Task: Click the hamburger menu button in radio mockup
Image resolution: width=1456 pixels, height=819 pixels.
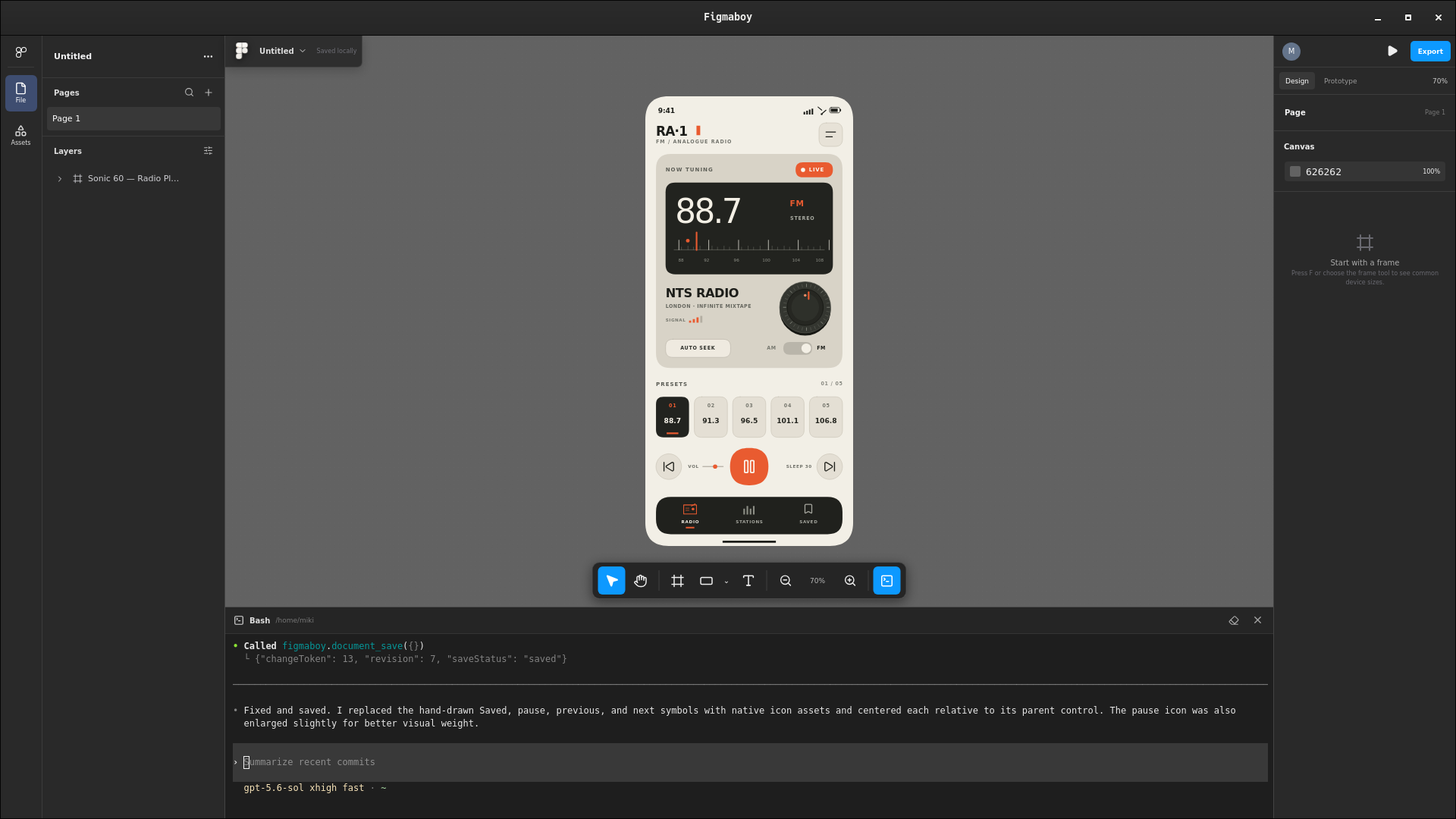Action: 830,134
